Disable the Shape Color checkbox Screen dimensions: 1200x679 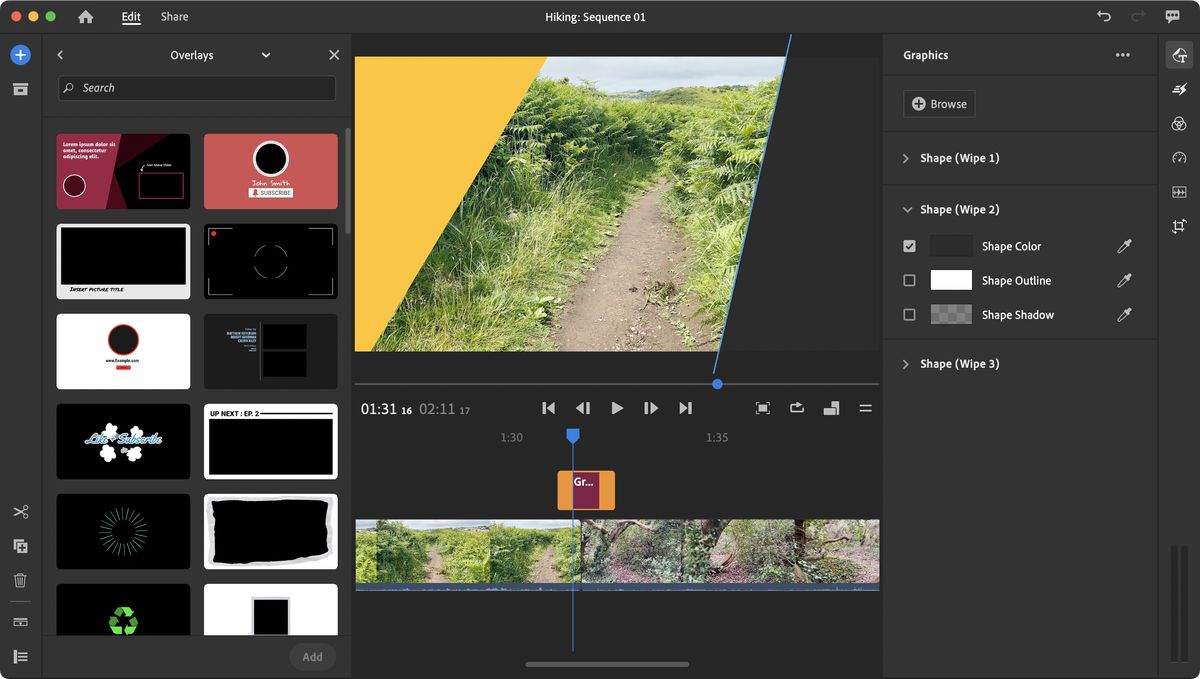[909, 246]
